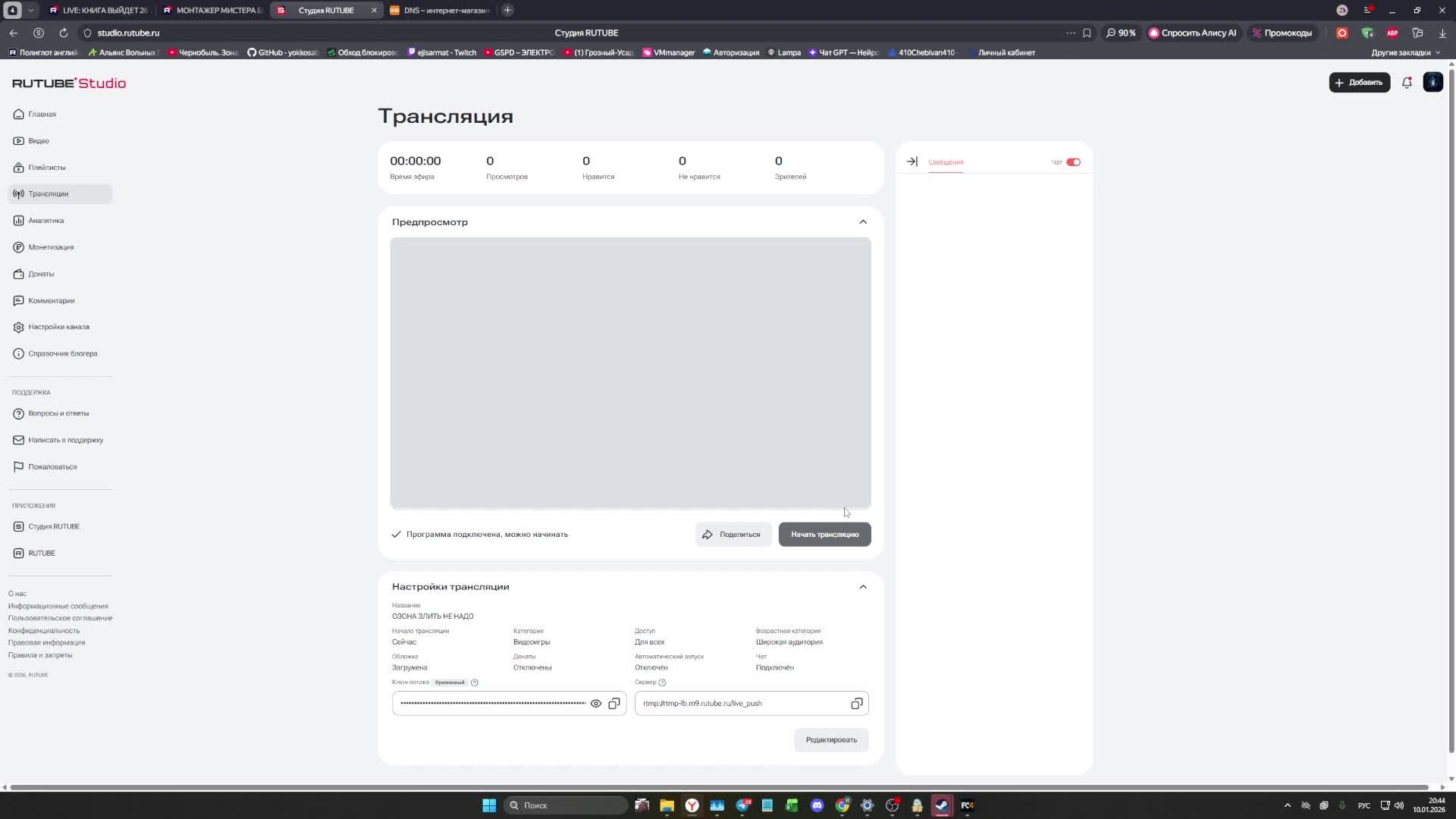The image size is (1456, 819).
Task: Open the Монетизация section
Action: pos(43,247)
